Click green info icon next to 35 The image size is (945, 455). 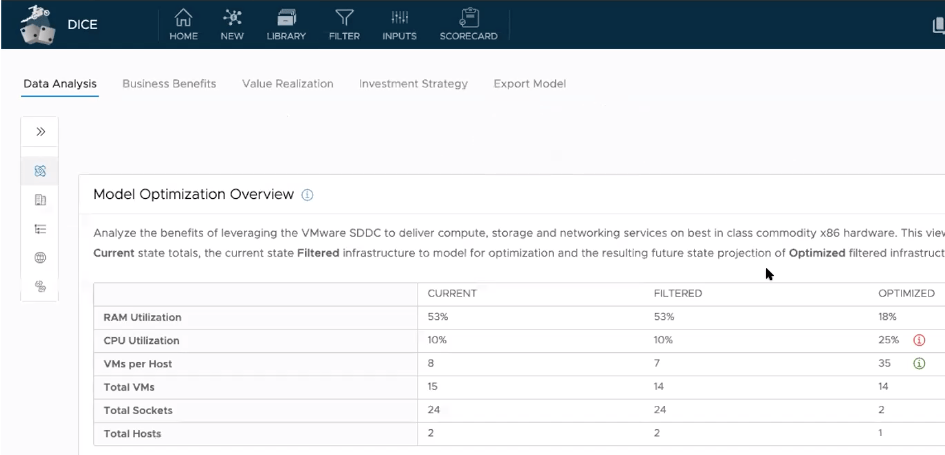pos(919,364)
